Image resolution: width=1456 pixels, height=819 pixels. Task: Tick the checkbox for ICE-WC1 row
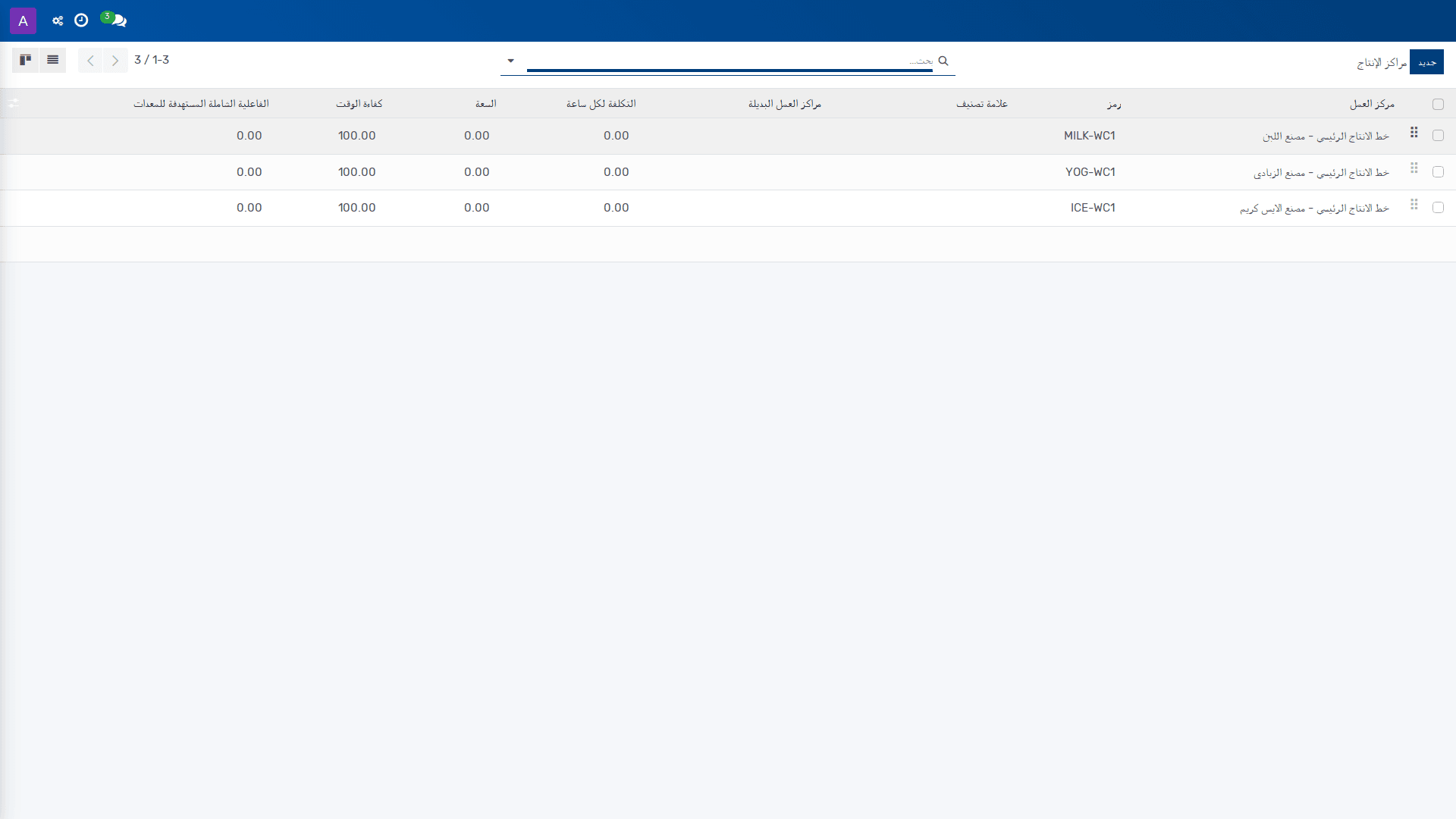pos(1438,208)
